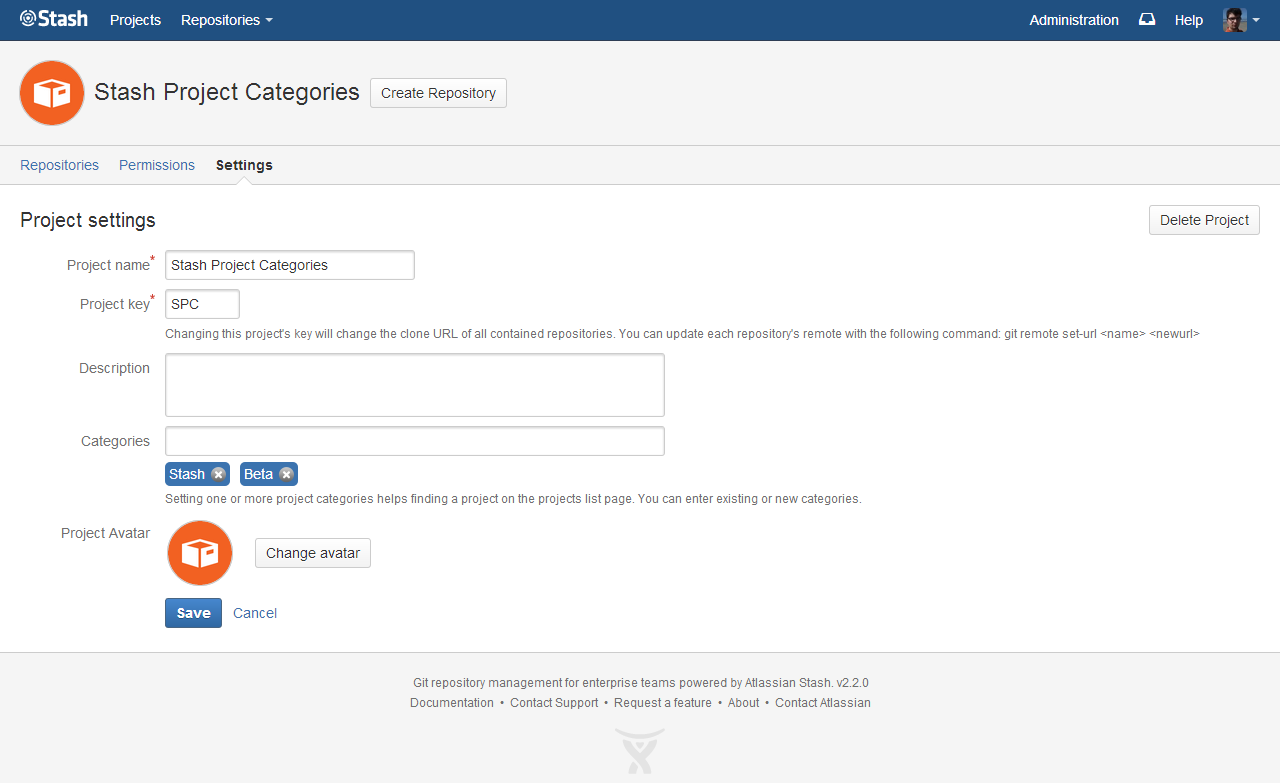The width and height of the screenshot is (1280, 783).
Task: Switch to the Permissions tab
Action: pyautogui.click(x=157, y=165)
